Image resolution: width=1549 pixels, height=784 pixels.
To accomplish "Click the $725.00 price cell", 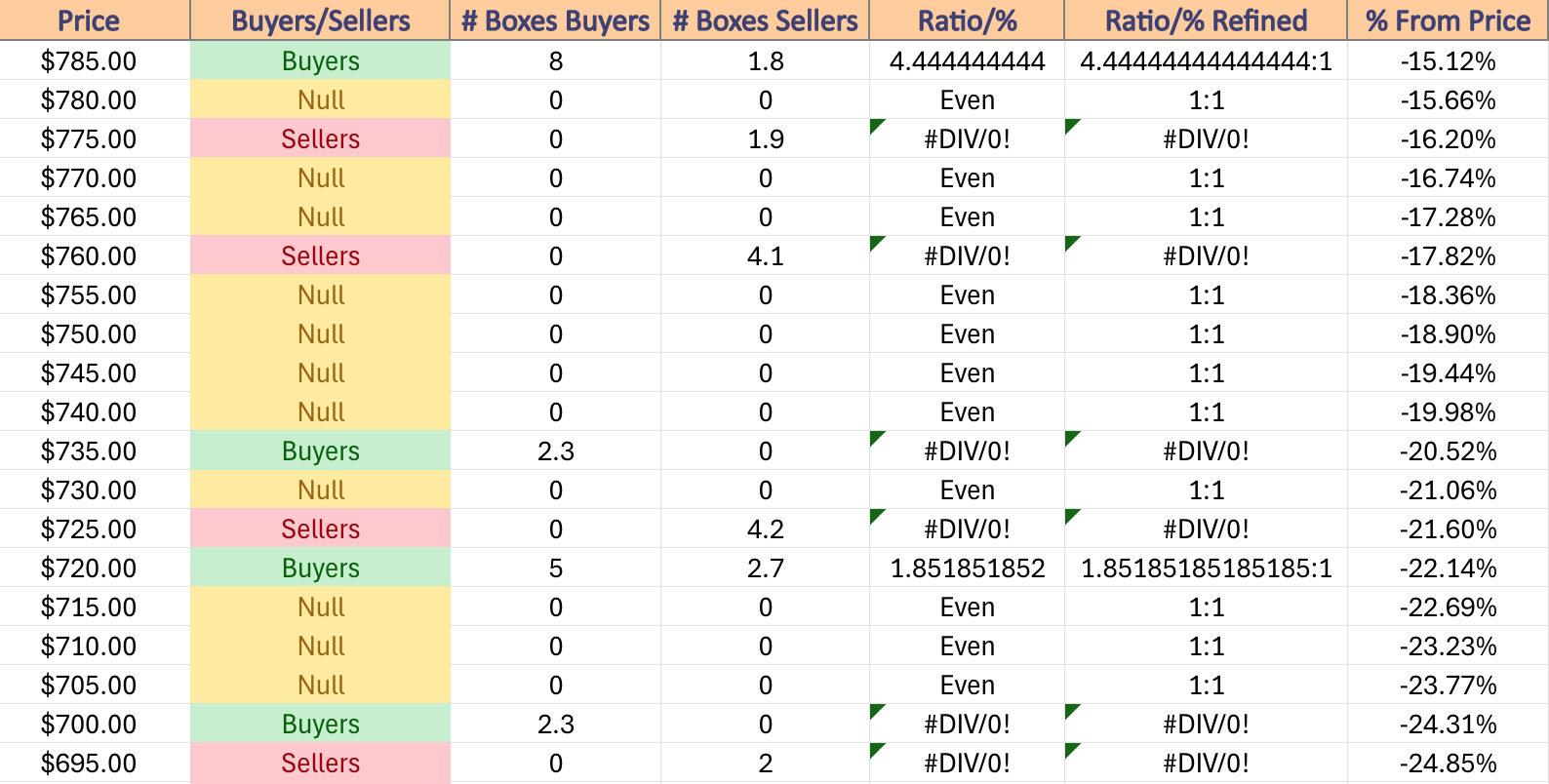I will (95, 529).
